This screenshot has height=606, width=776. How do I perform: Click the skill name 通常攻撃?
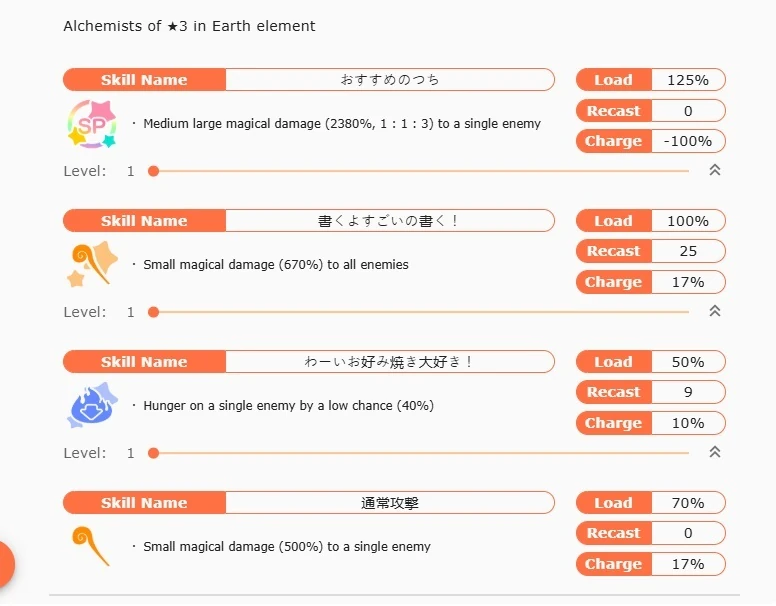click(389, 503)
